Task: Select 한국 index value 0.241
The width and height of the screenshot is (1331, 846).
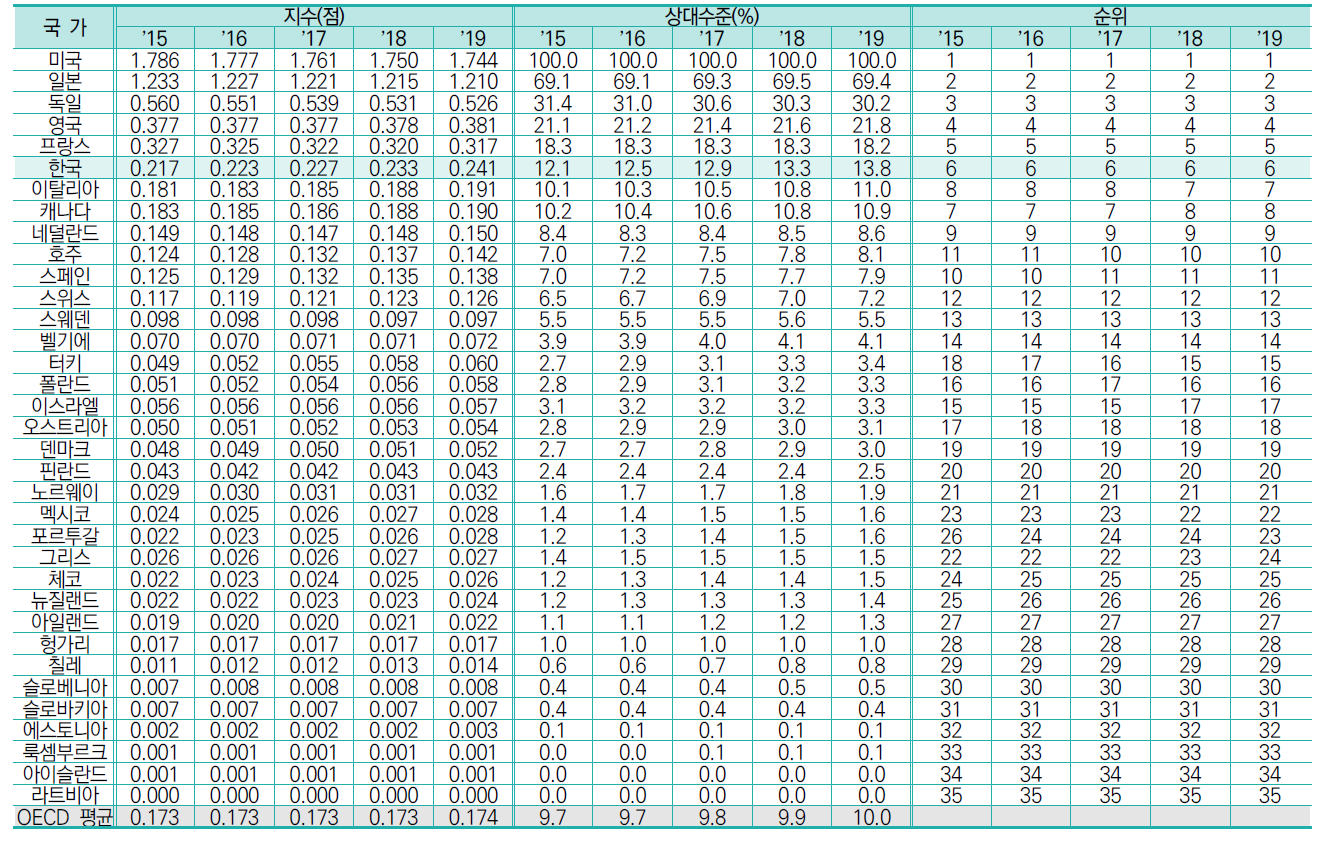Action: click(473, 168)
